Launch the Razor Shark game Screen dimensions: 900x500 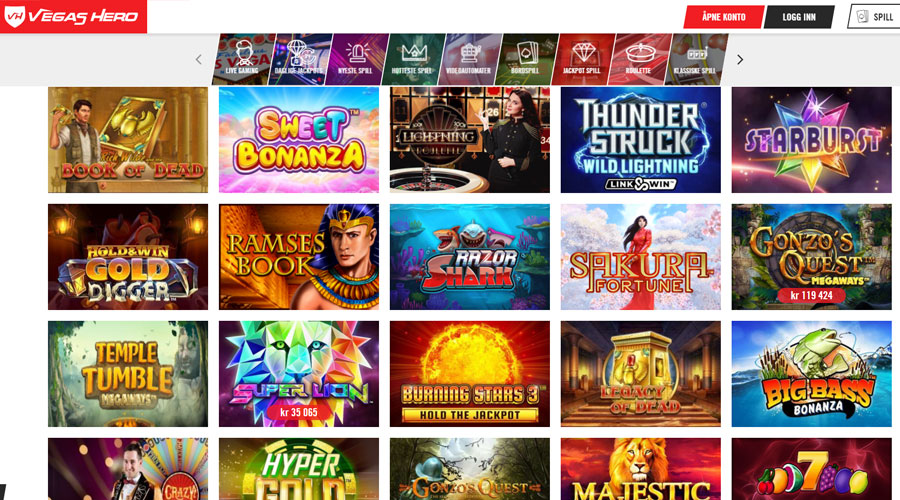[x=470, y=257]
